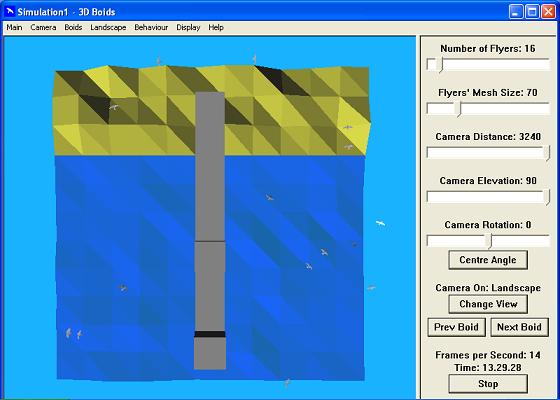560x400 pixels.
Task: Click the Centre Angle button
Action: pyautogui.click(x=488, y=260)
